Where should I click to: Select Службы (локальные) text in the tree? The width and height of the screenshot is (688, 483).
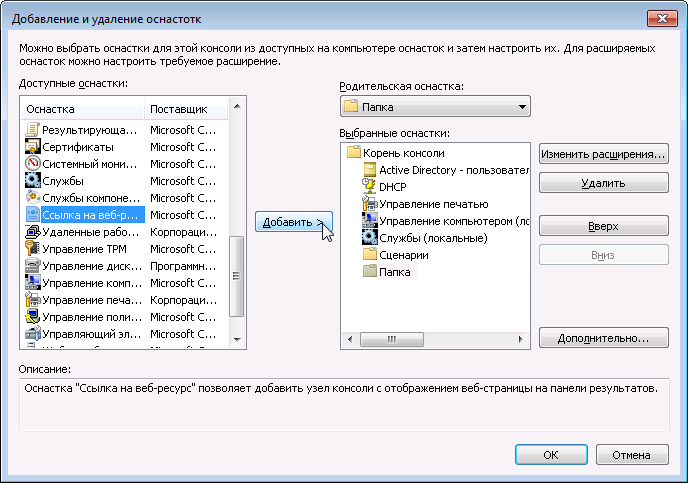(433, 238)
